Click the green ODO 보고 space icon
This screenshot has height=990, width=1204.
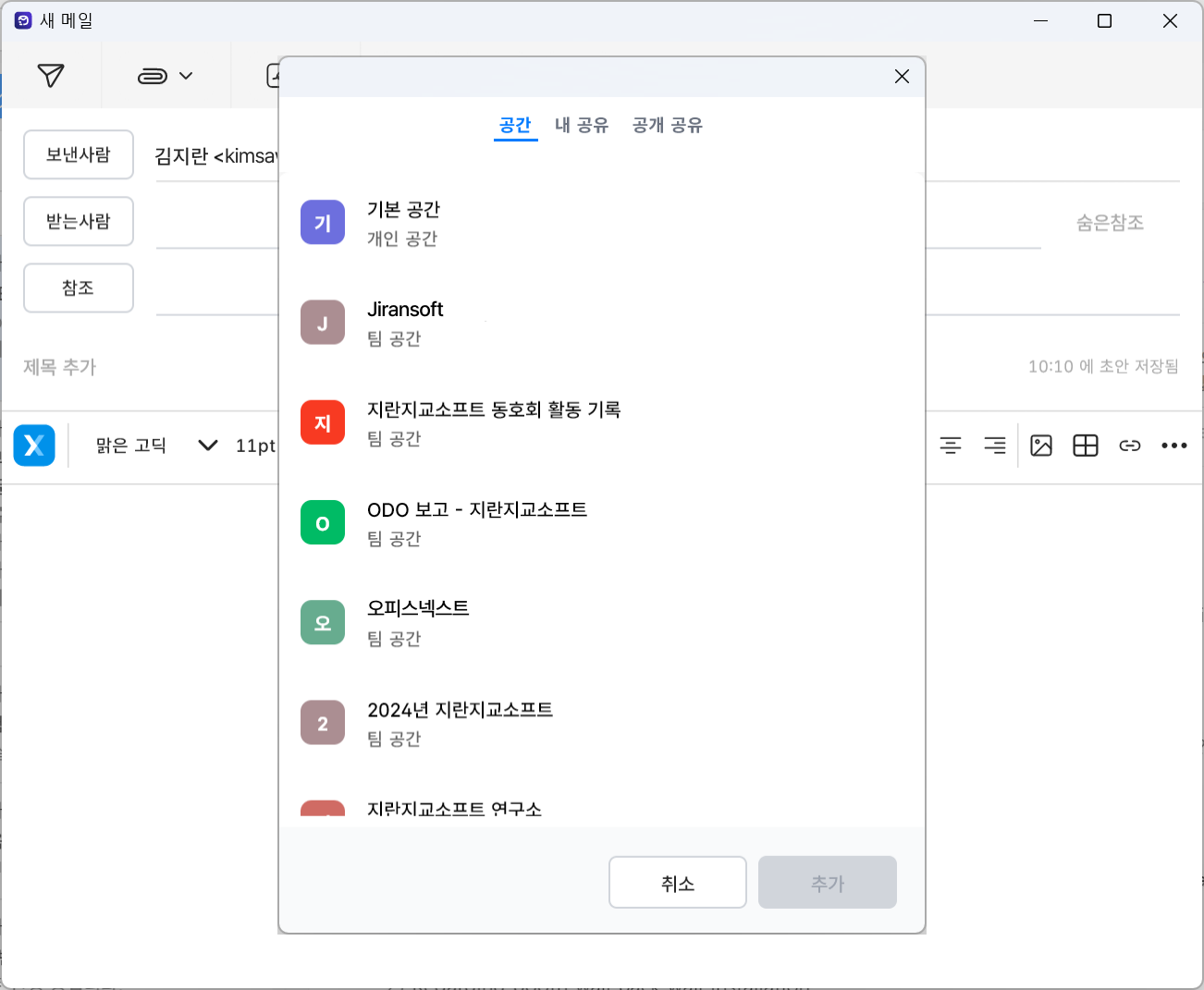tap(322, 522)
